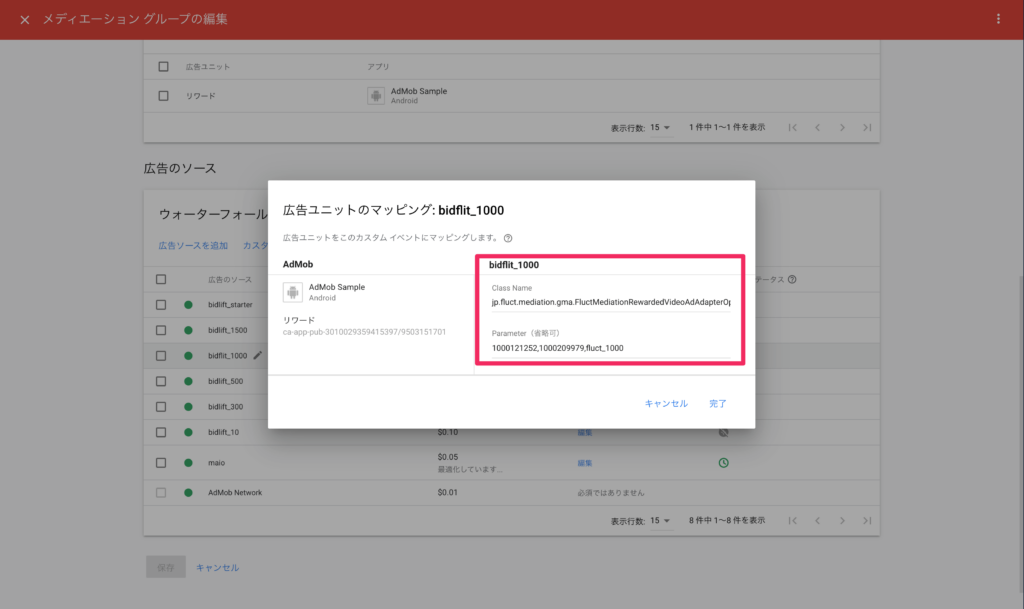The width and height of the screenshot is (1024, 609).
Task: Click bidlift_300 ad source name
Action: tap(225, 407)
